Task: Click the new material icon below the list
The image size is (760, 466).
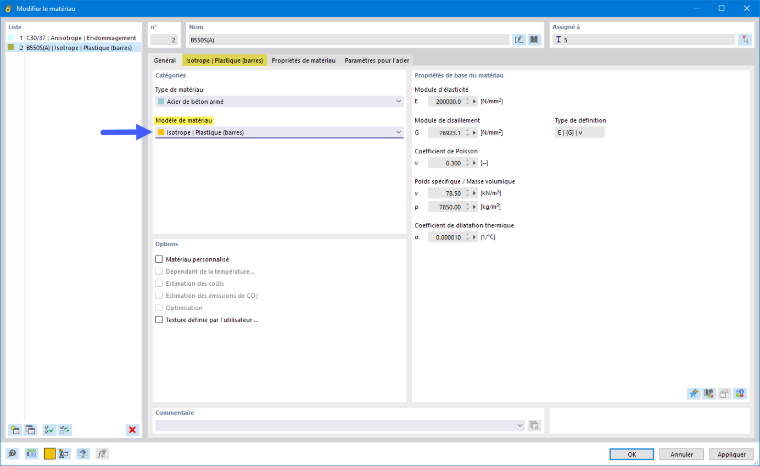Action: click(x=15, y=430)
